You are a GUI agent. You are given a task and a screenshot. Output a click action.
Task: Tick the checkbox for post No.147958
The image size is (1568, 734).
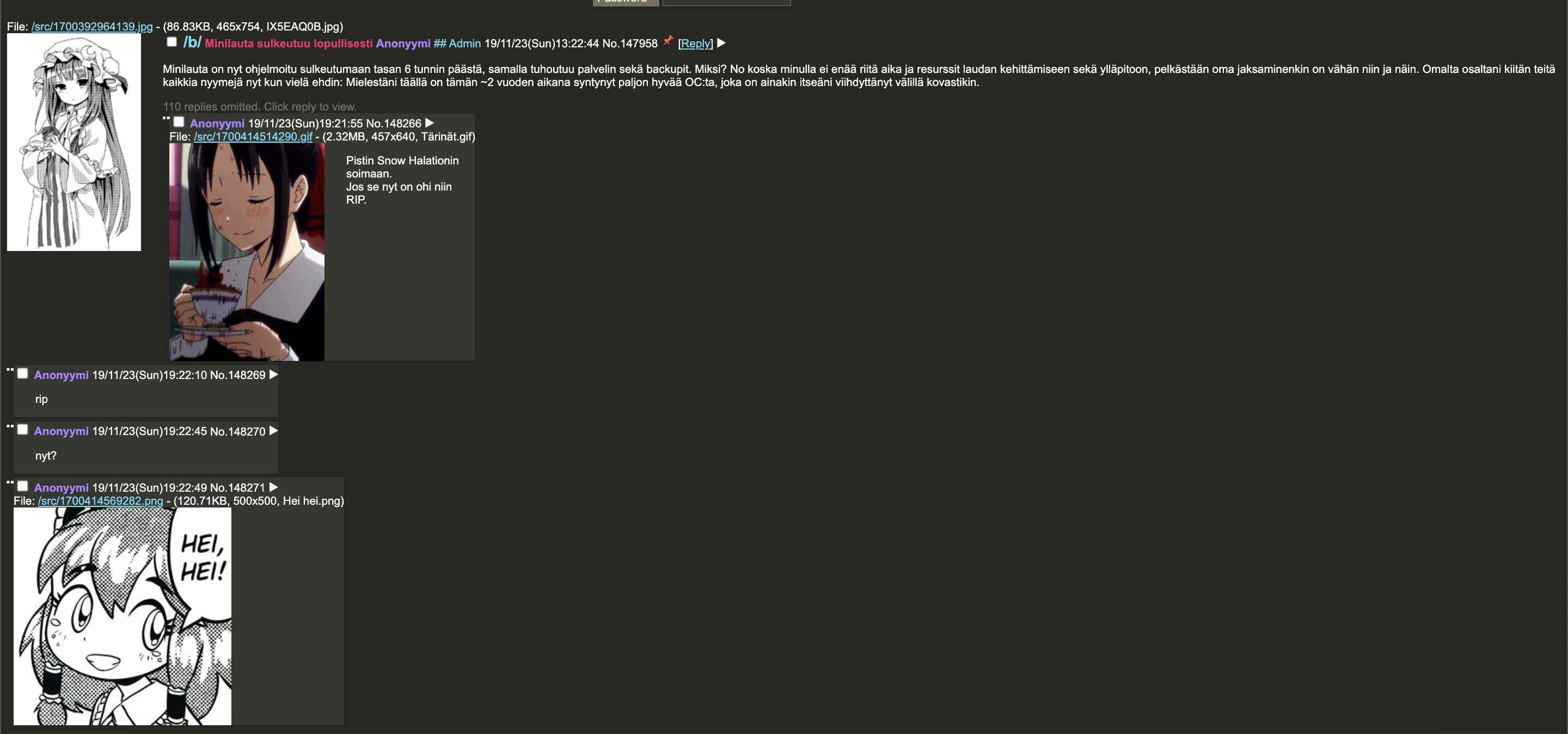[x=171, y=42]
